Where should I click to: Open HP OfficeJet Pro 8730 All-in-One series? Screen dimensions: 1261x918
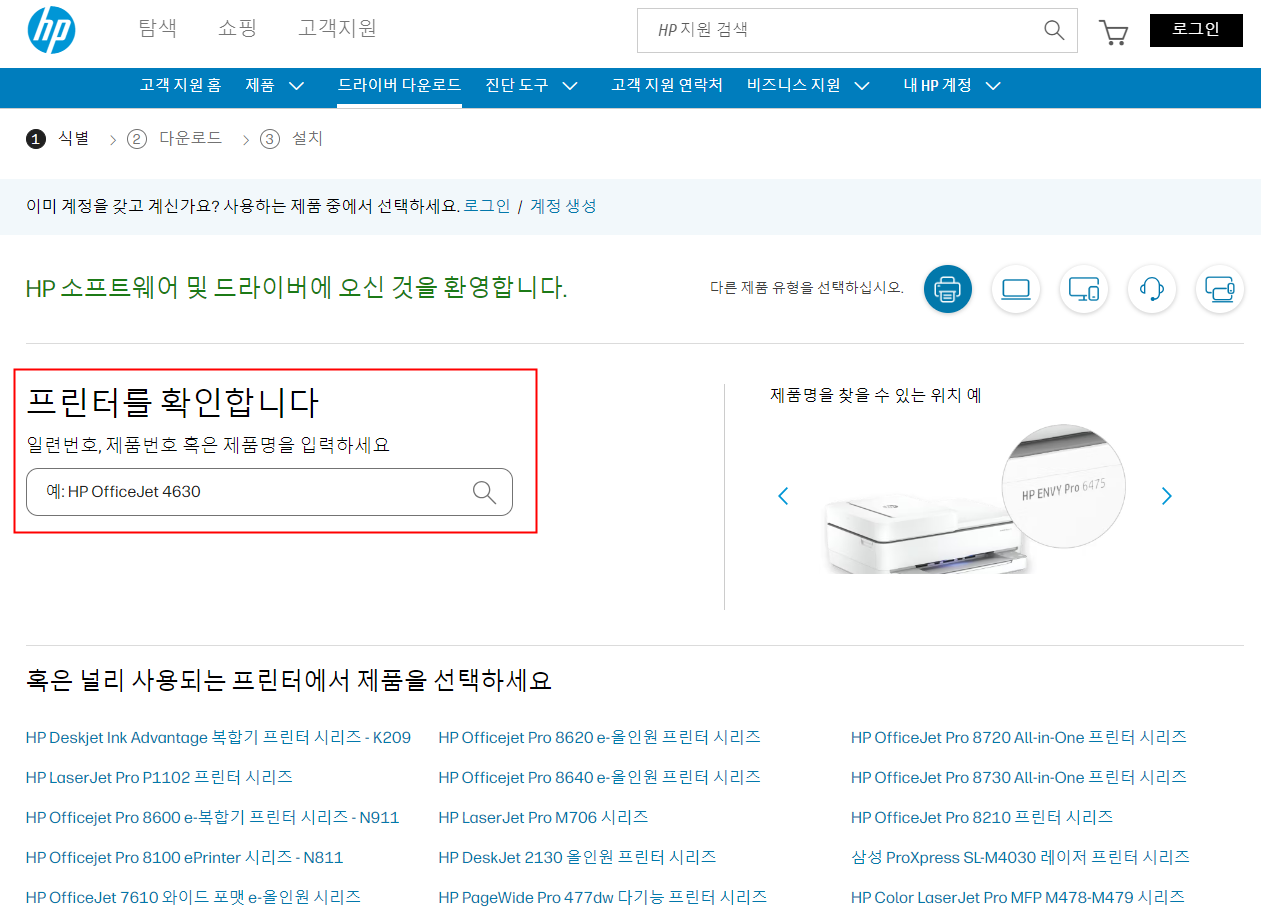coord(1018,778)
